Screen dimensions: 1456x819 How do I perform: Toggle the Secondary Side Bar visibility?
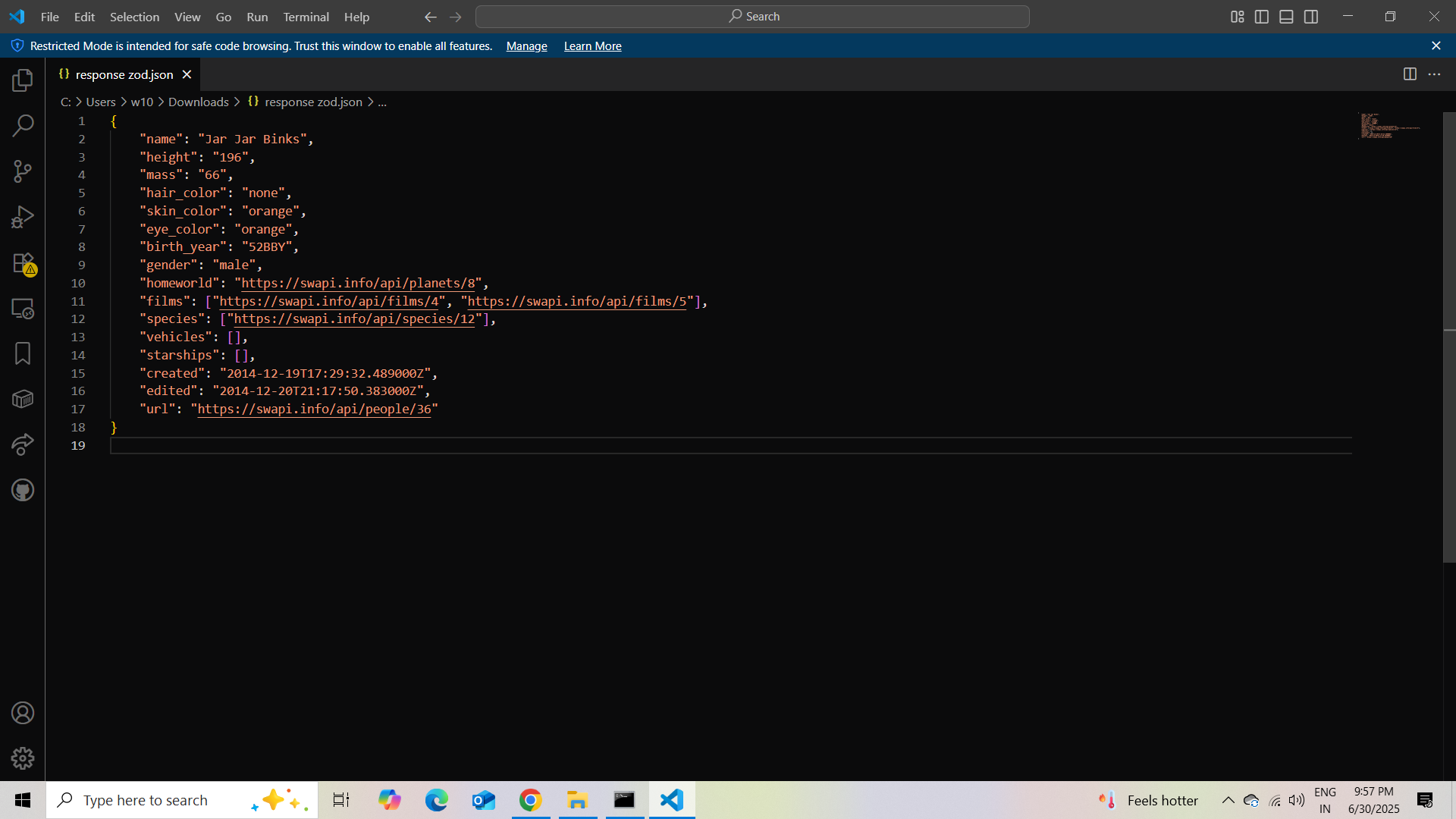tap(1311, 17)
